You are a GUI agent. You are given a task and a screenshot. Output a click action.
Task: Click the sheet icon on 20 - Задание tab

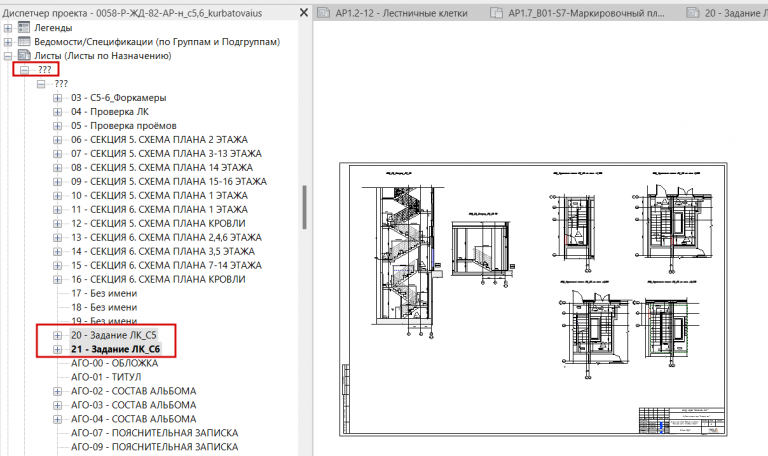pos(693,13)
